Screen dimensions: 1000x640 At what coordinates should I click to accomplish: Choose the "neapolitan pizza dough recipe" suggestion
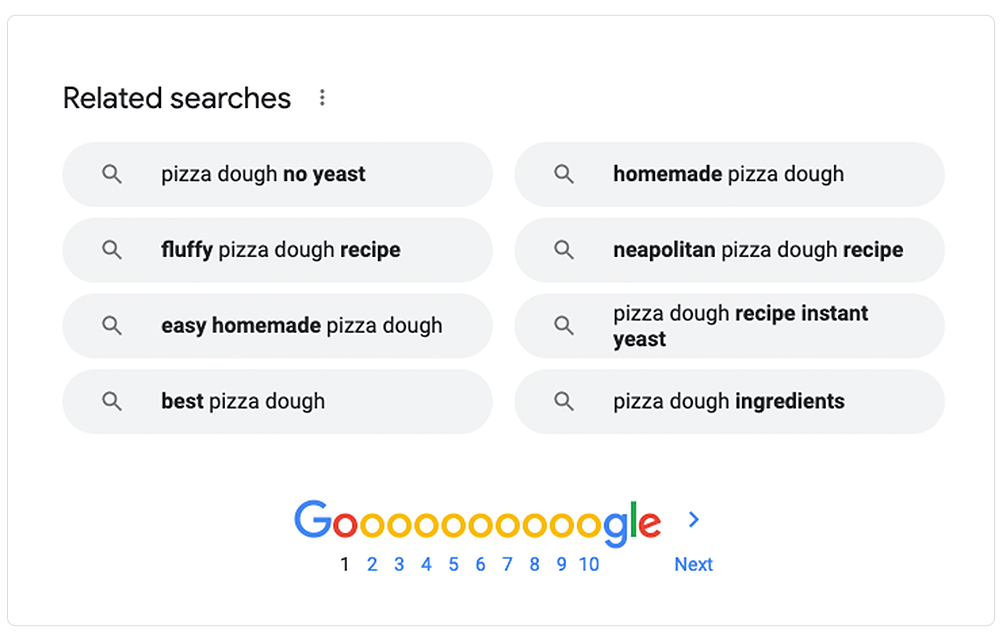coord(757,250)
